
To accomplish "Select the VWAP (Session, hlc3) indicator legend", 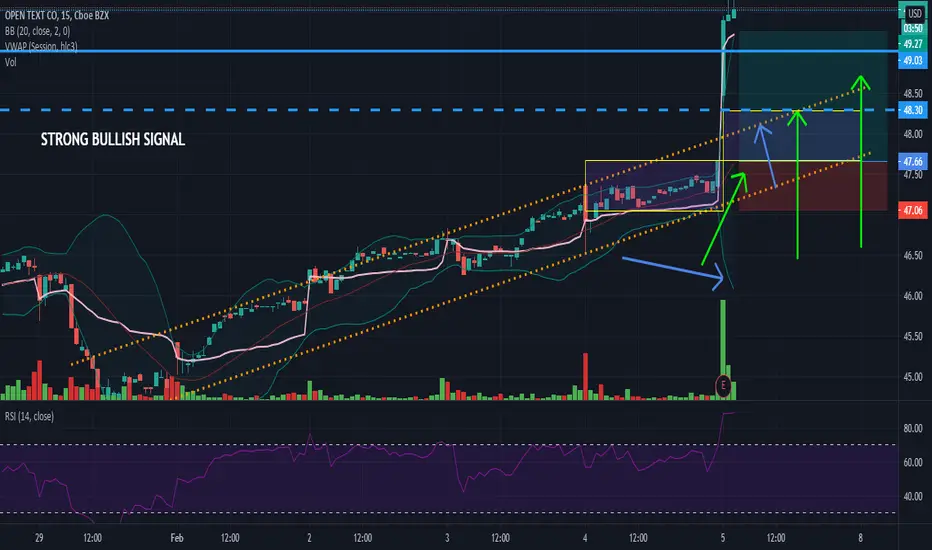I will (x=41, y=46).
